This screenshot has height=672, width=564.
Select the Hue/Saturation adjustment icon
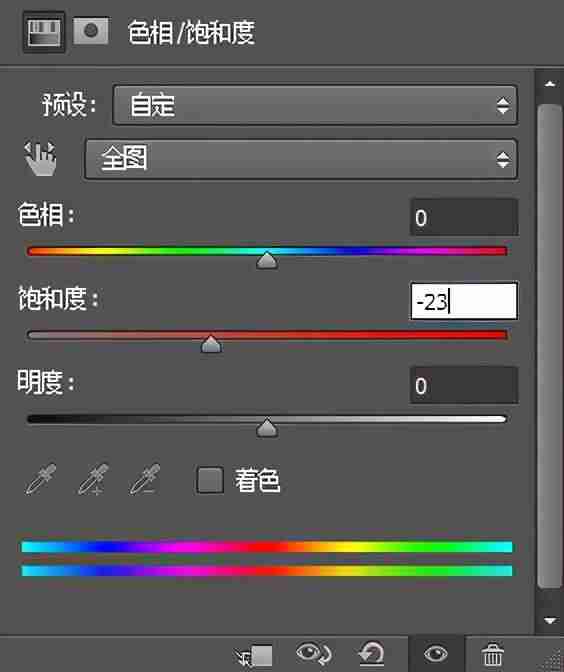(x=44, y=32)
